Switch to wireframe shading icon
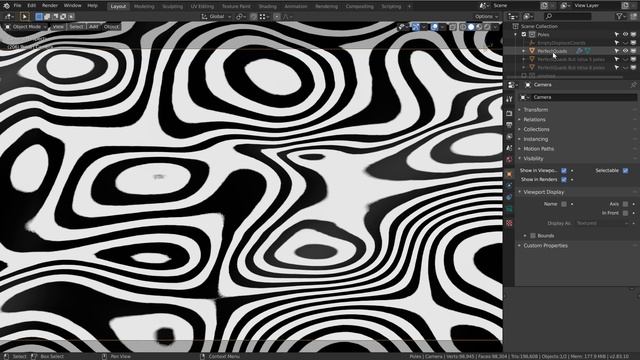 pos(463,27)
